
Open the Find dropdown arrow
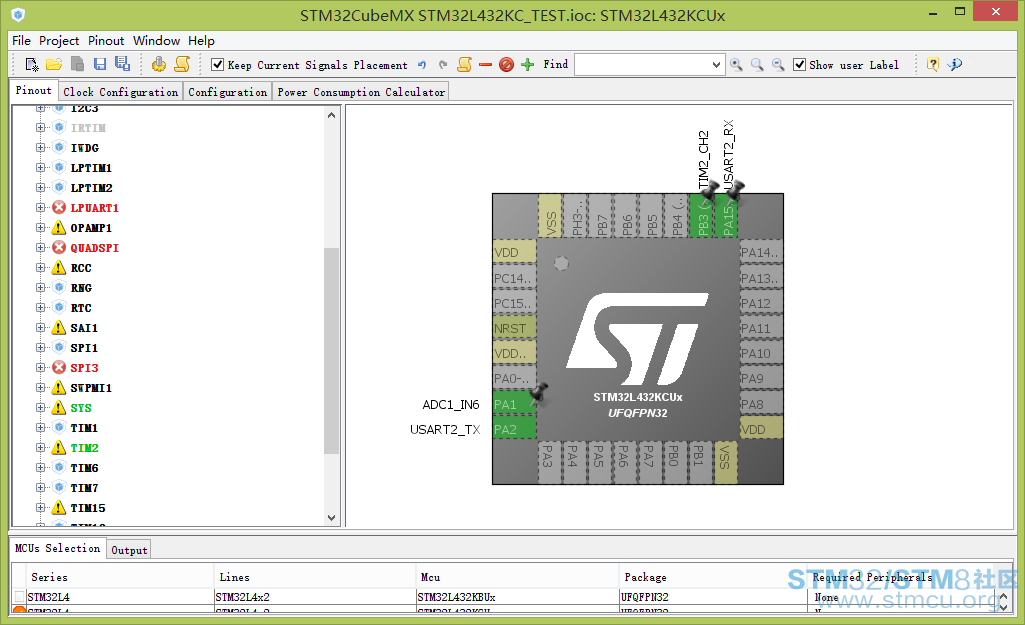pos(716,65)
